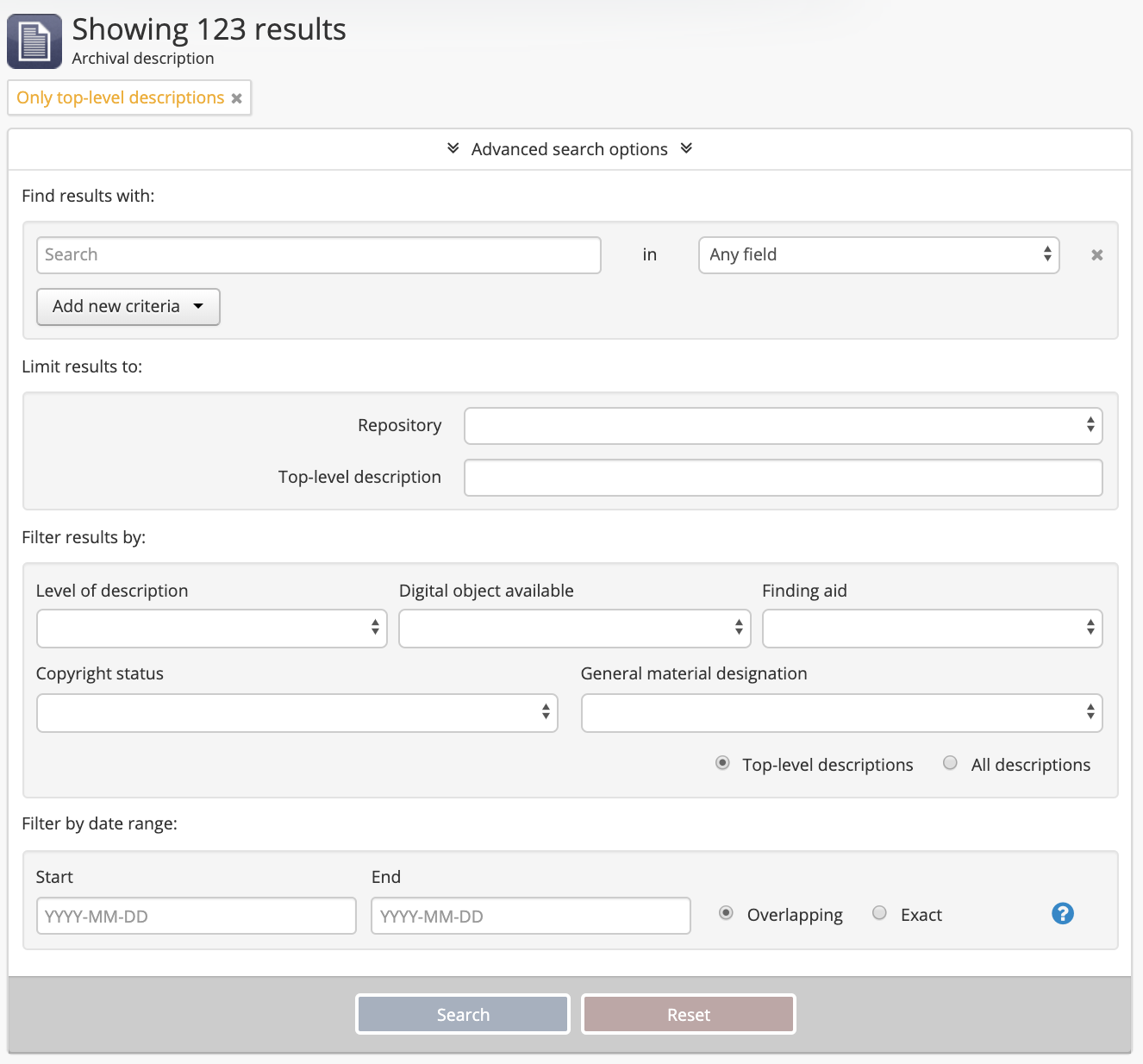This screenshot has height=1064, width=1143.
Task: Click the Reset button
Action: click(688, 1015)
